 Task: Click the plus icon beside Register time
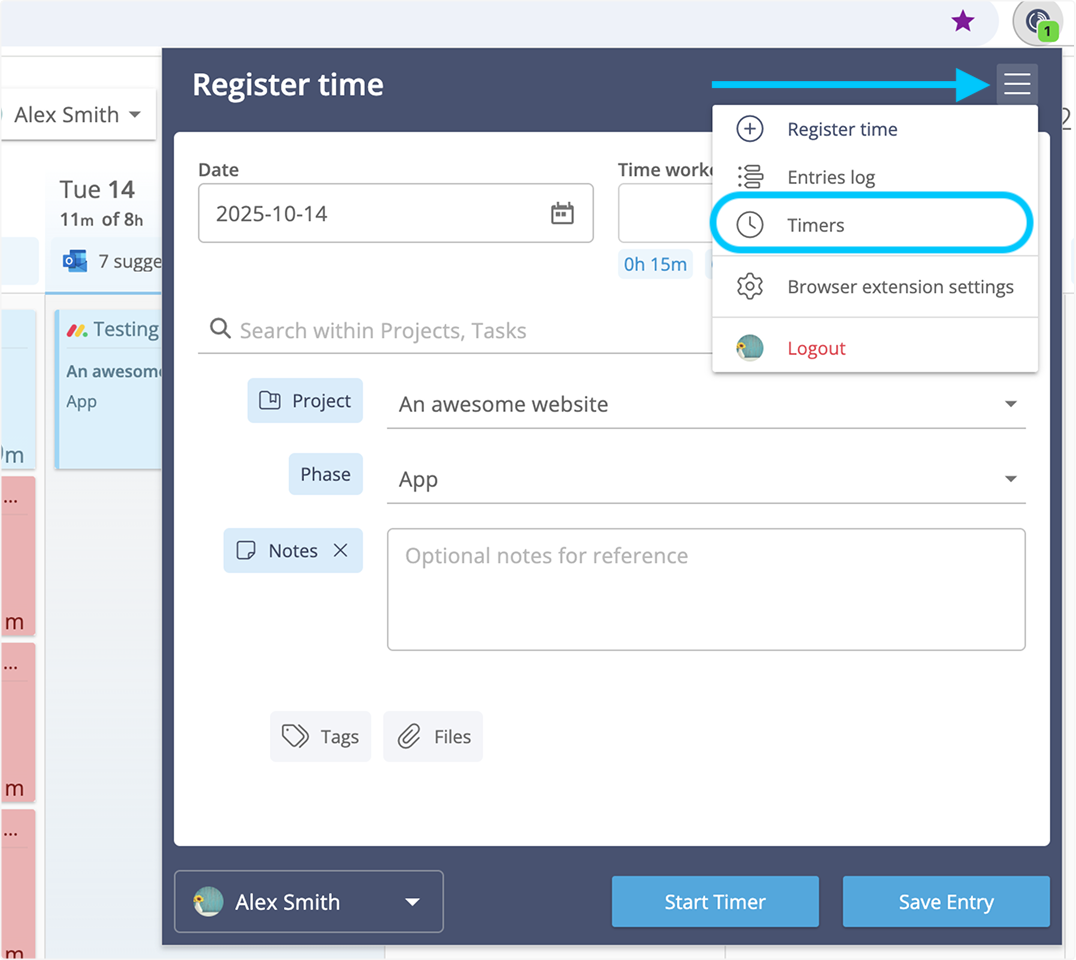(749, 128)
